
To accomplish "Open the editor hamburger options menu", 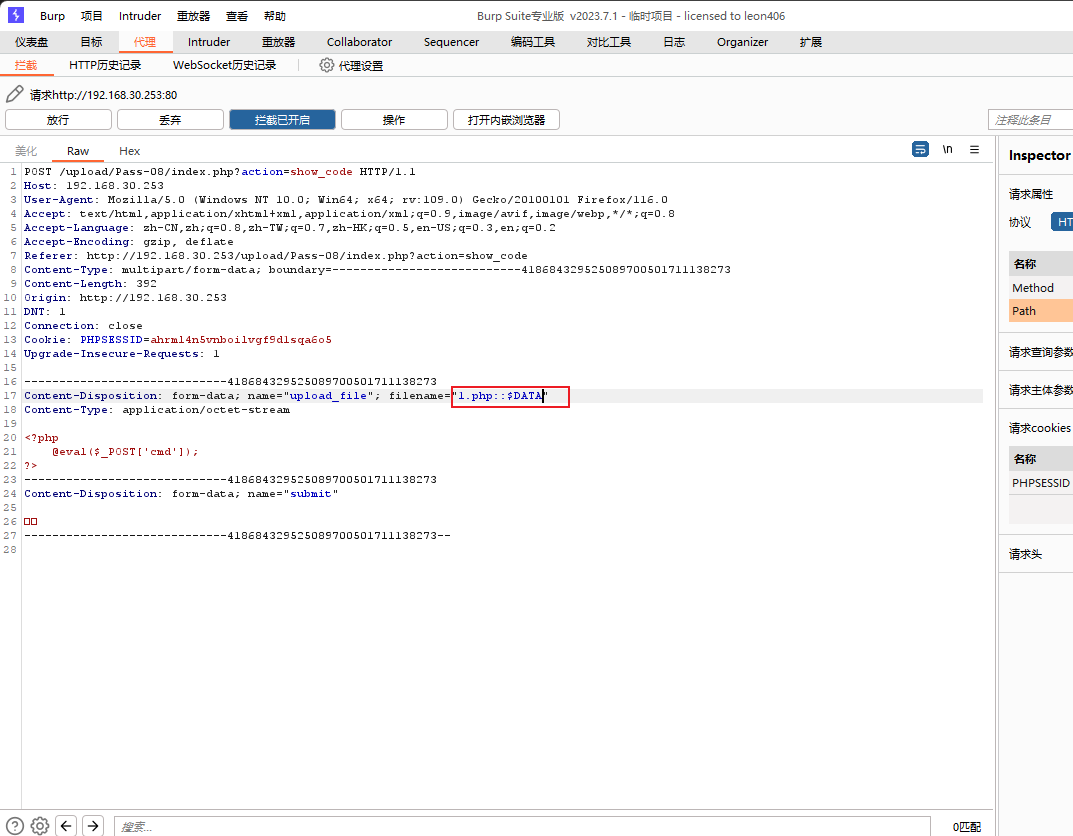I will click(x=974, y=149).
